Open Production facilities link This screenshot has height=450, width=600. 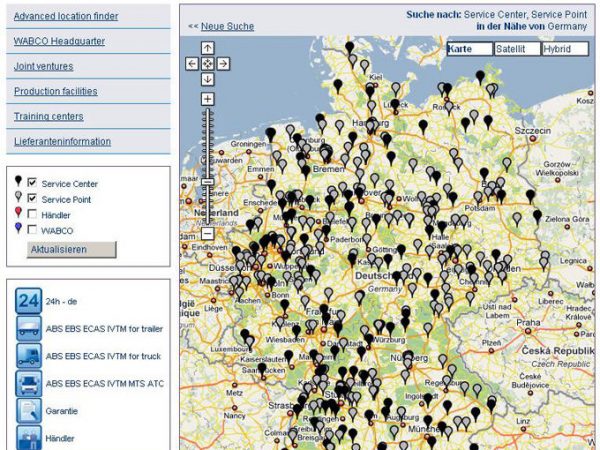55,91
